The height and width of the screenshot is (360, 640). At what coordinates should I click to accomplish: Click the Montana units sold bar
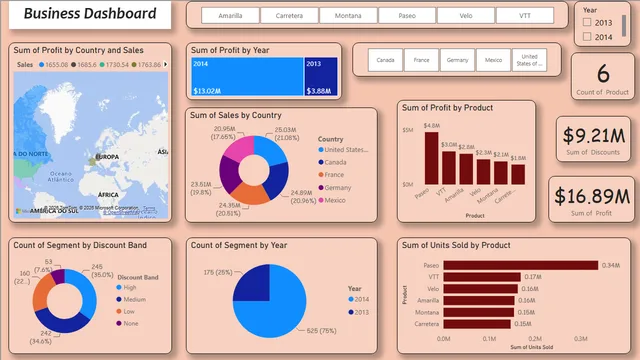click(x=479, y=312)
